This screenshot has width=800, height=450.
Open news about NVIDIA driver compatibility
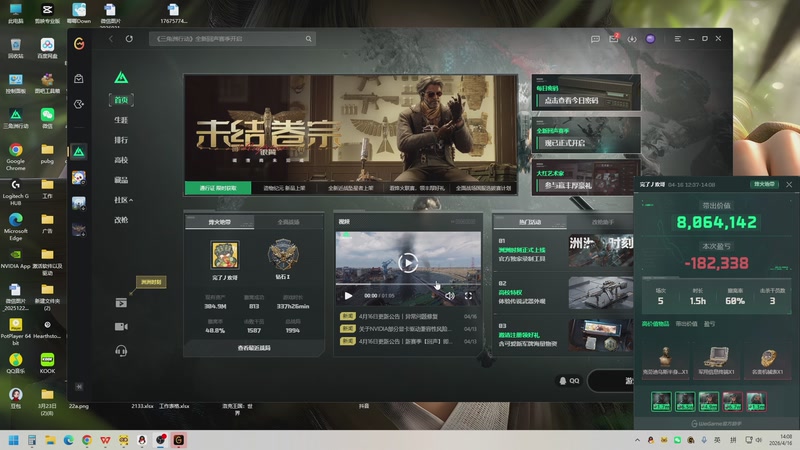(408, 329)
